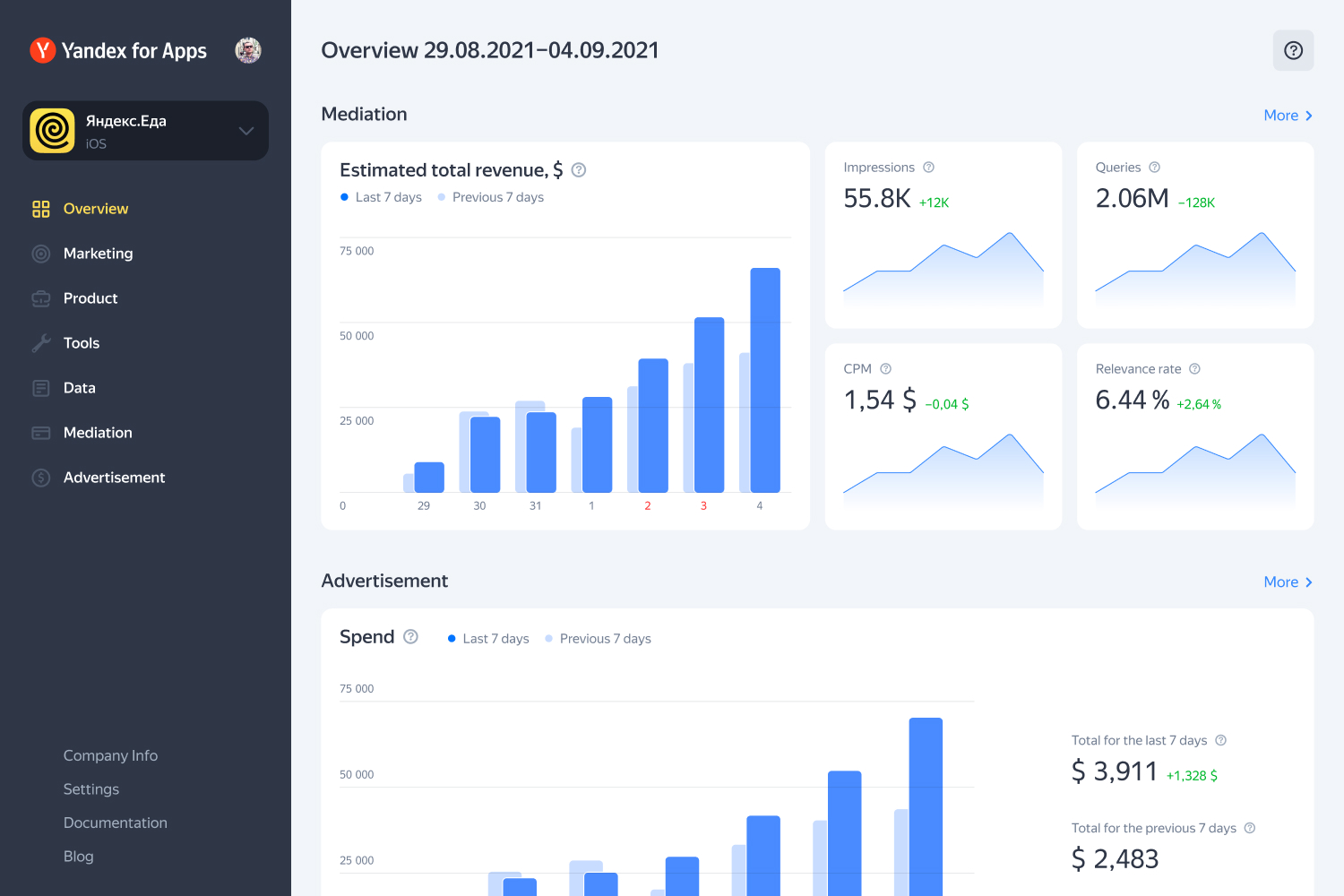Click the help button in top-right corner

tap(1293, 50)
